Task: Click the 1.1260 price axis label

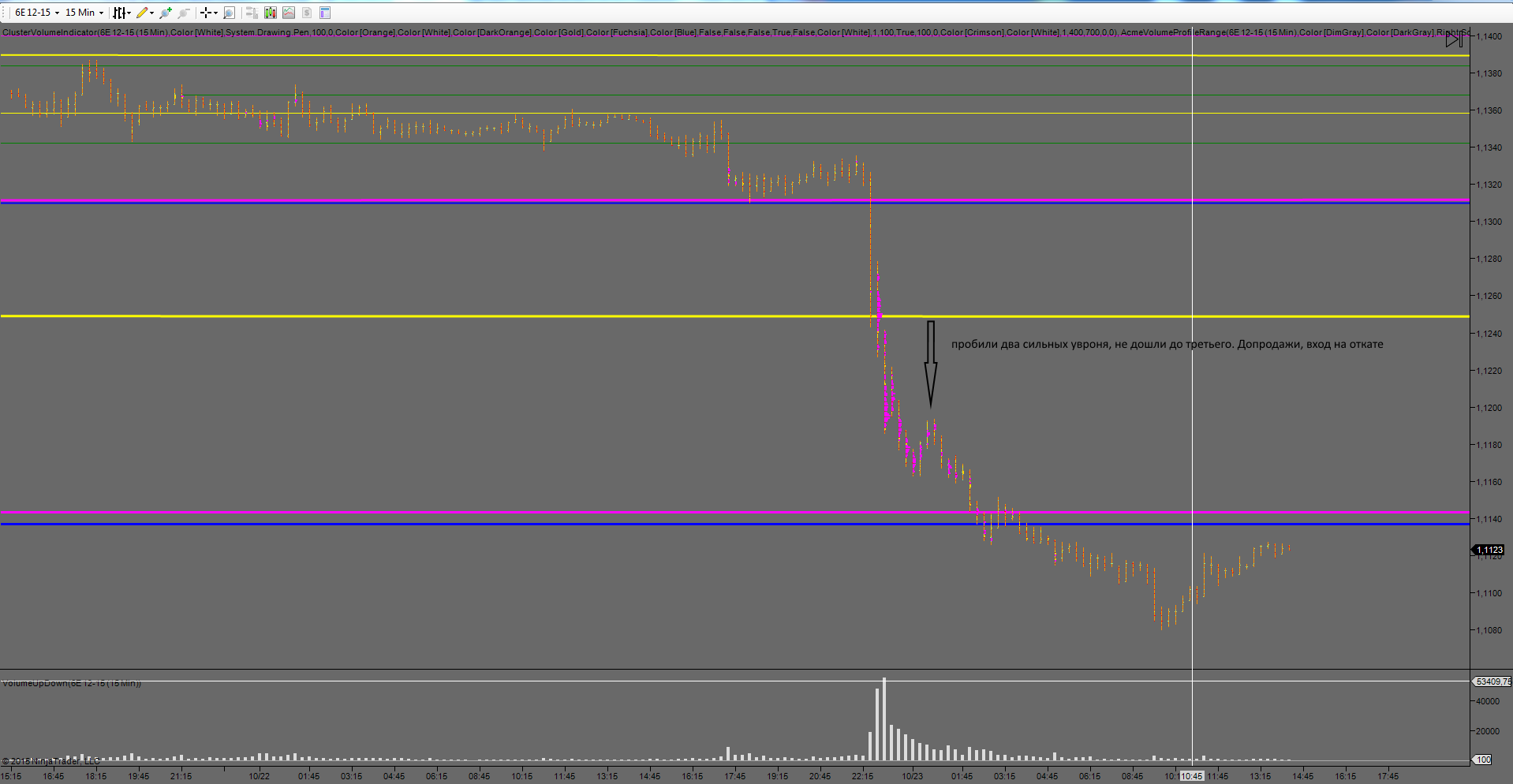Action: (1489, 296)
